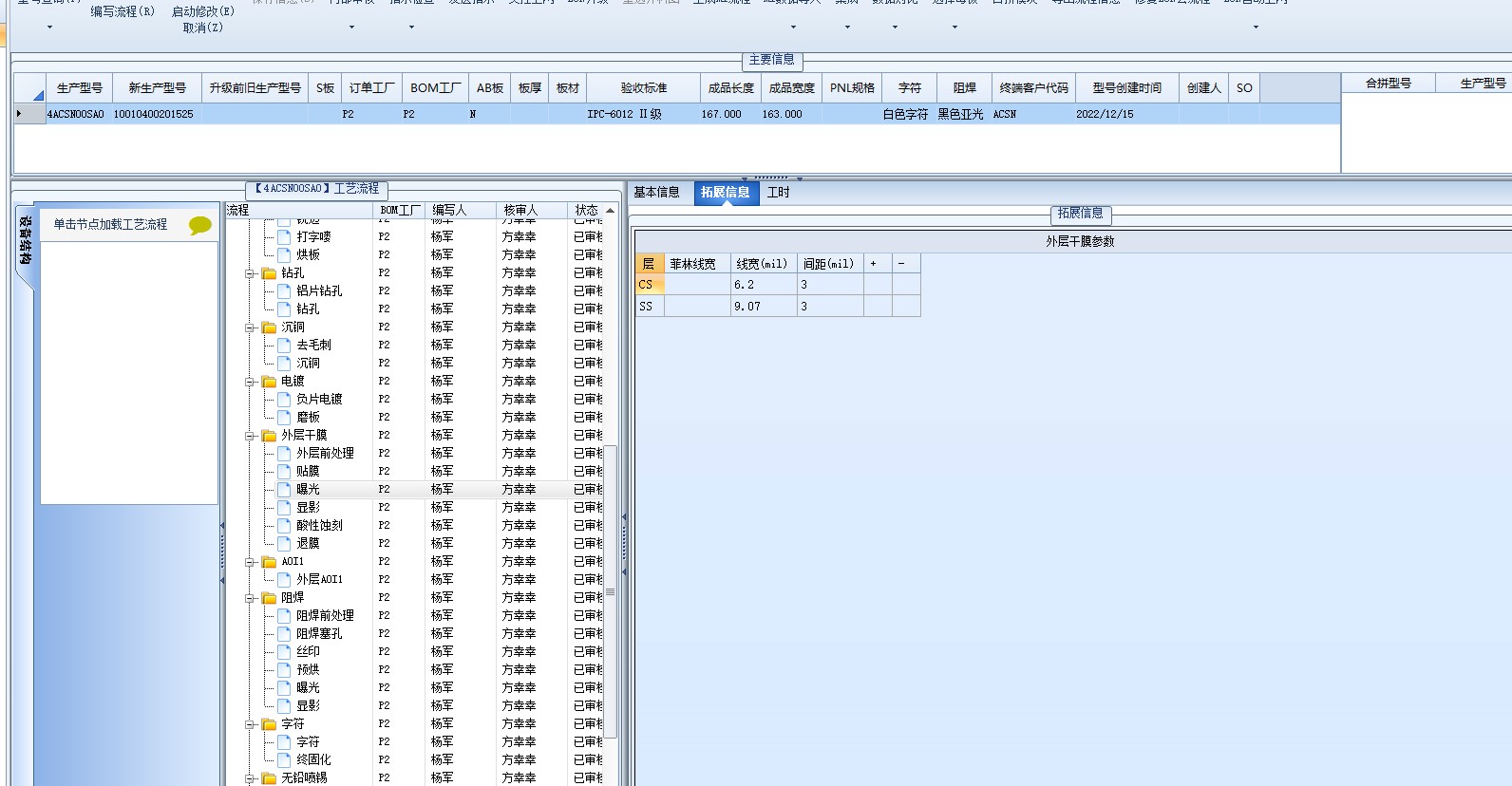Click the document icon beside 贴膜
1512x786 pixels.
pyautogui.click(x=284, y=471)
